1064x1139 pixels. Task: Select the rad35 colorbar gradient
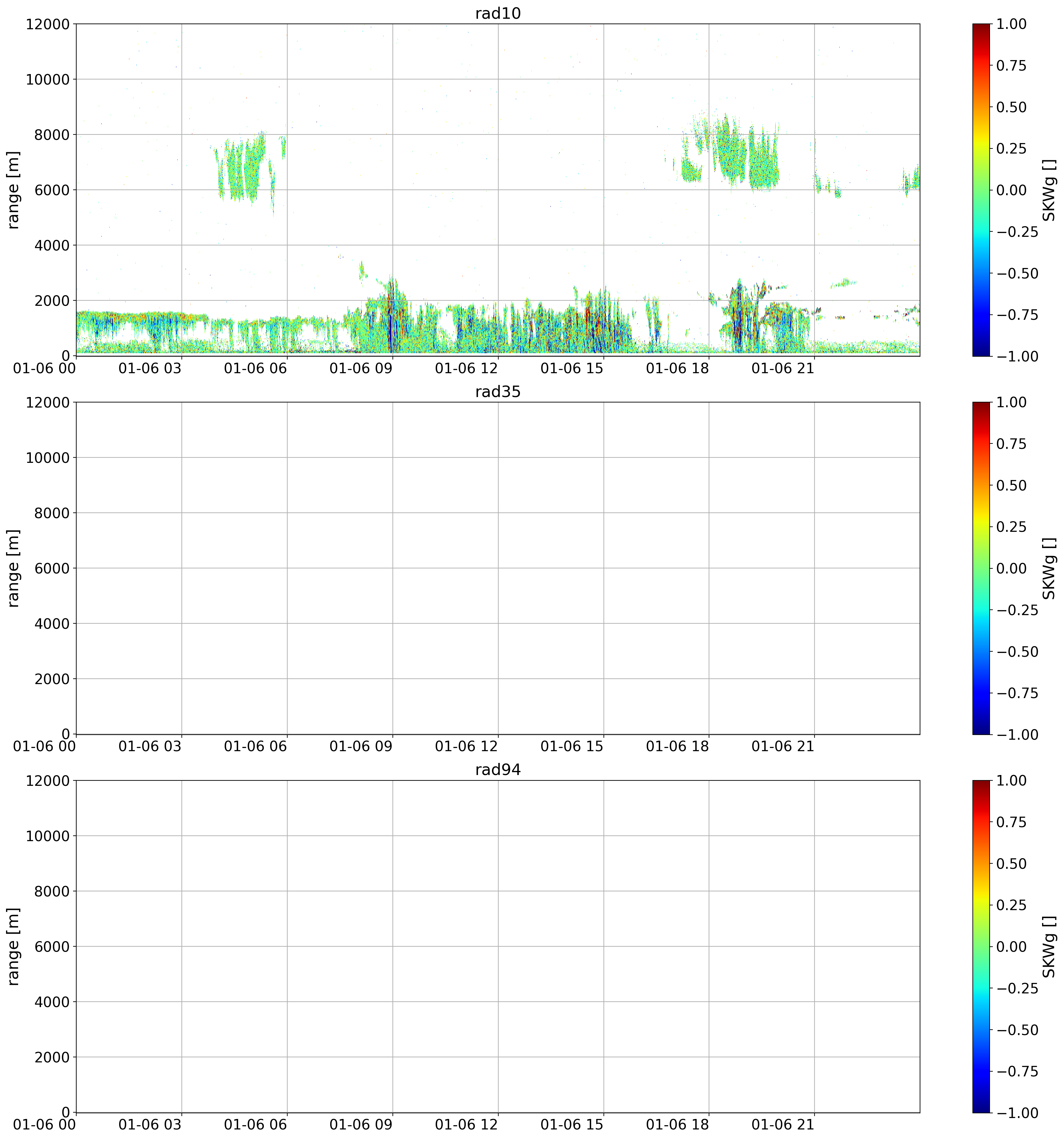(980, 568)
